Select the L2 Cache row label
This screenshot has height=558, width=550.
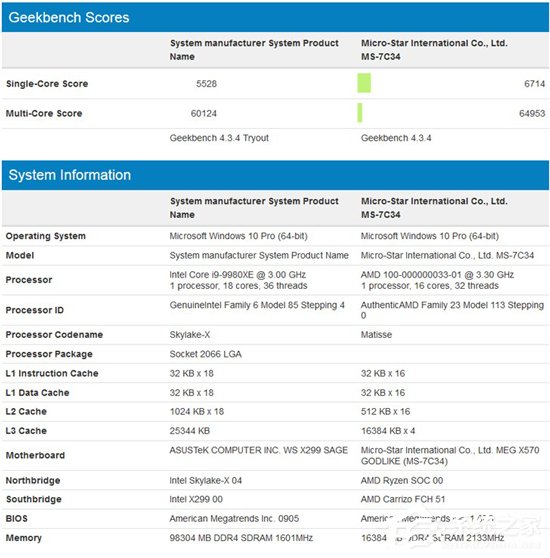pos(26,412)
